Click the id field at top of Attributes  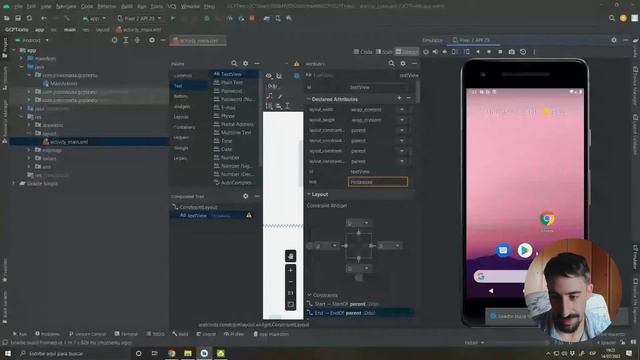pos(378,87)
